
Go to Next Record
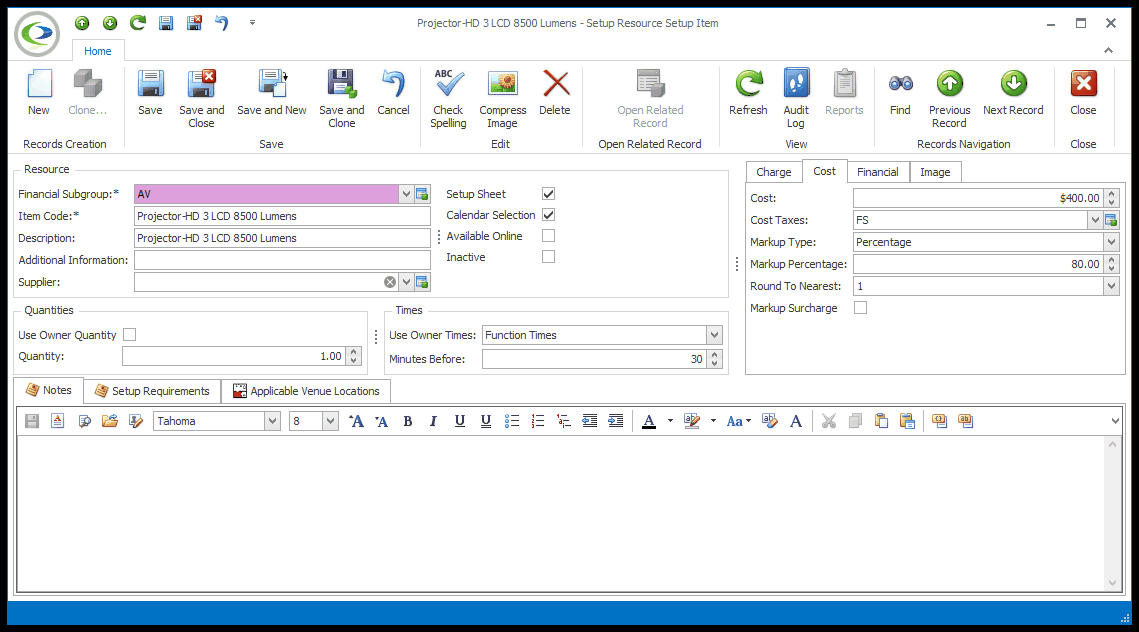(1013, 93)
